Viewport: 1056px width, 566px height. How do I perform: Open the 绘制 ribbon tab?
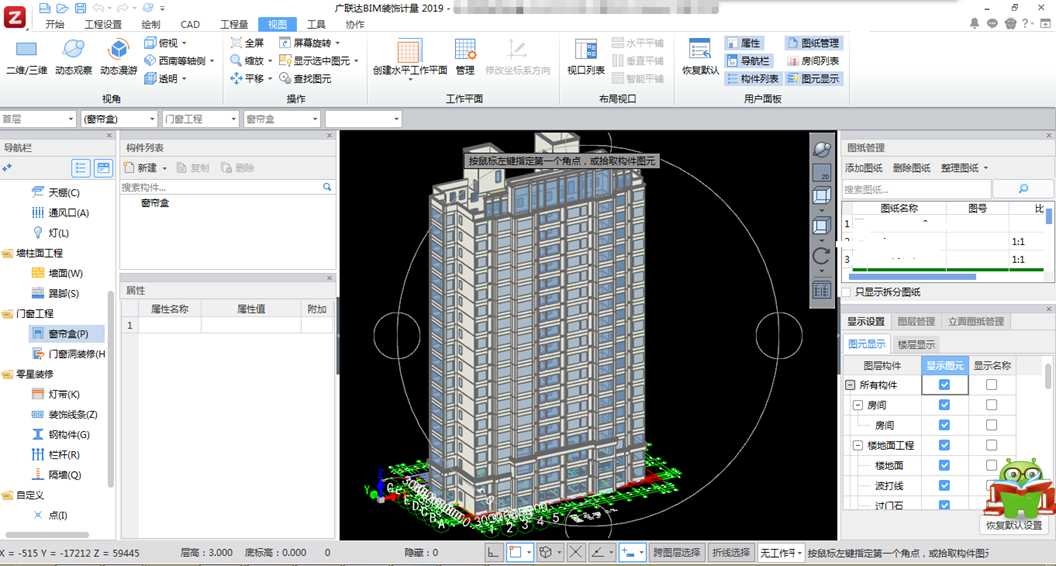(x=151, y=25)
